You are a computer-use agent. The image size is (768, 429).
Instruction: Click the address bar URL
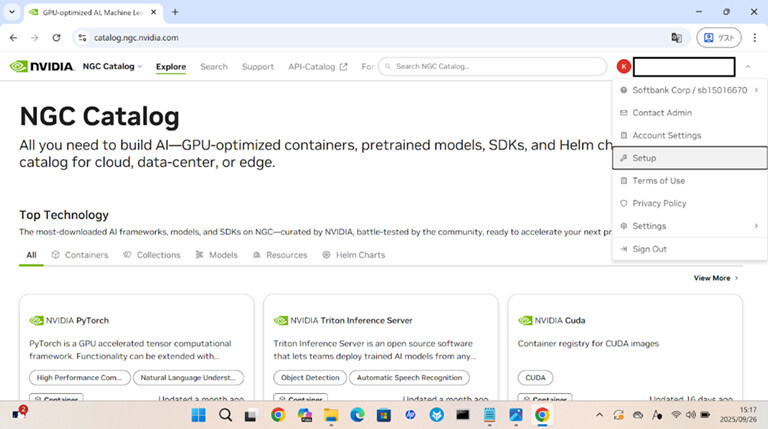click(x=136, y=38)
